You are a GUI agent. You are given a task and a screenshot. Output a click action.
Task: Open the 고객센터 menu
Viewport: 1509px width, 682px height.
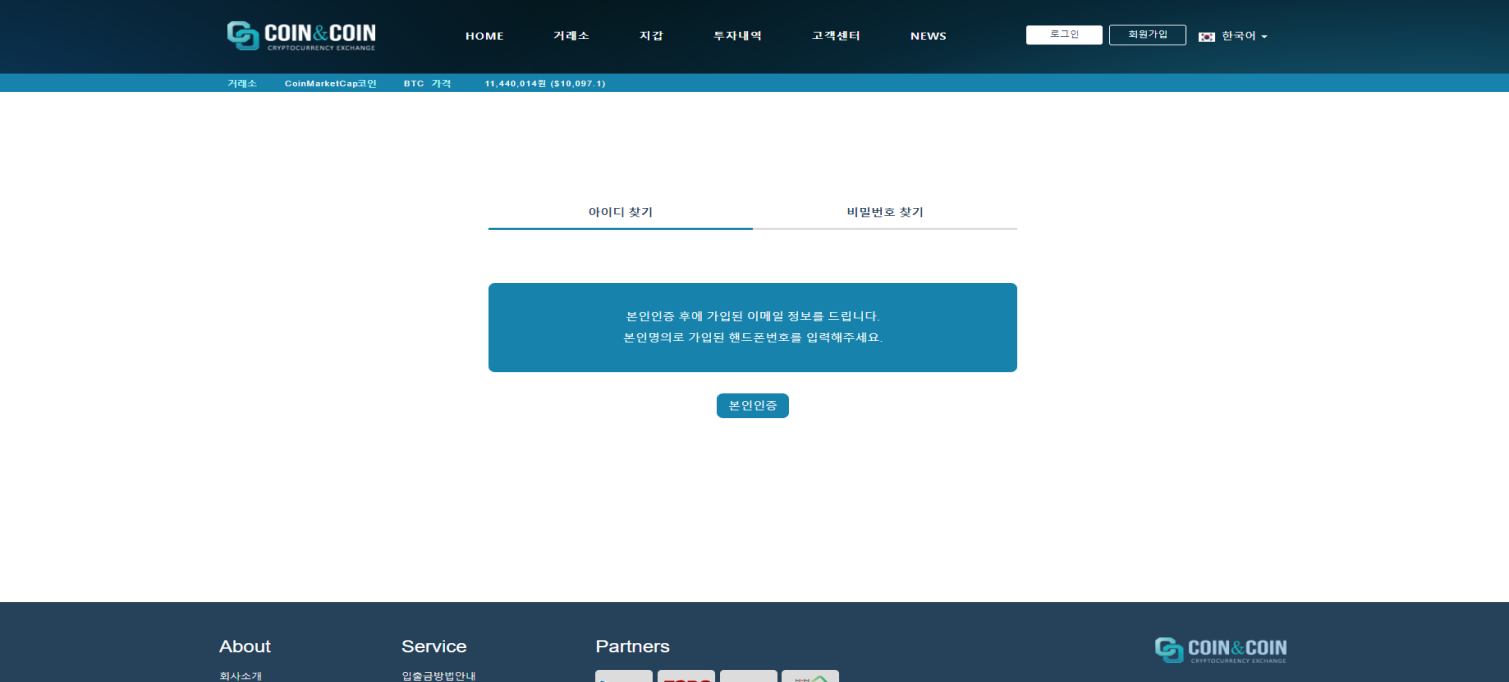836,36
